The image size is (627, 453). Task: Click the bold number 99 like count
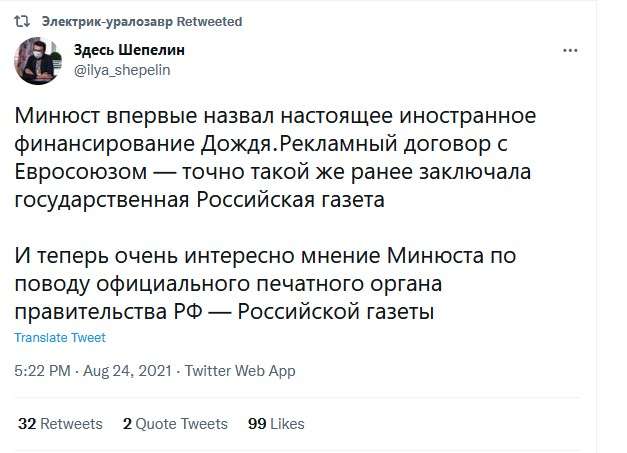[x=256, y=424]
